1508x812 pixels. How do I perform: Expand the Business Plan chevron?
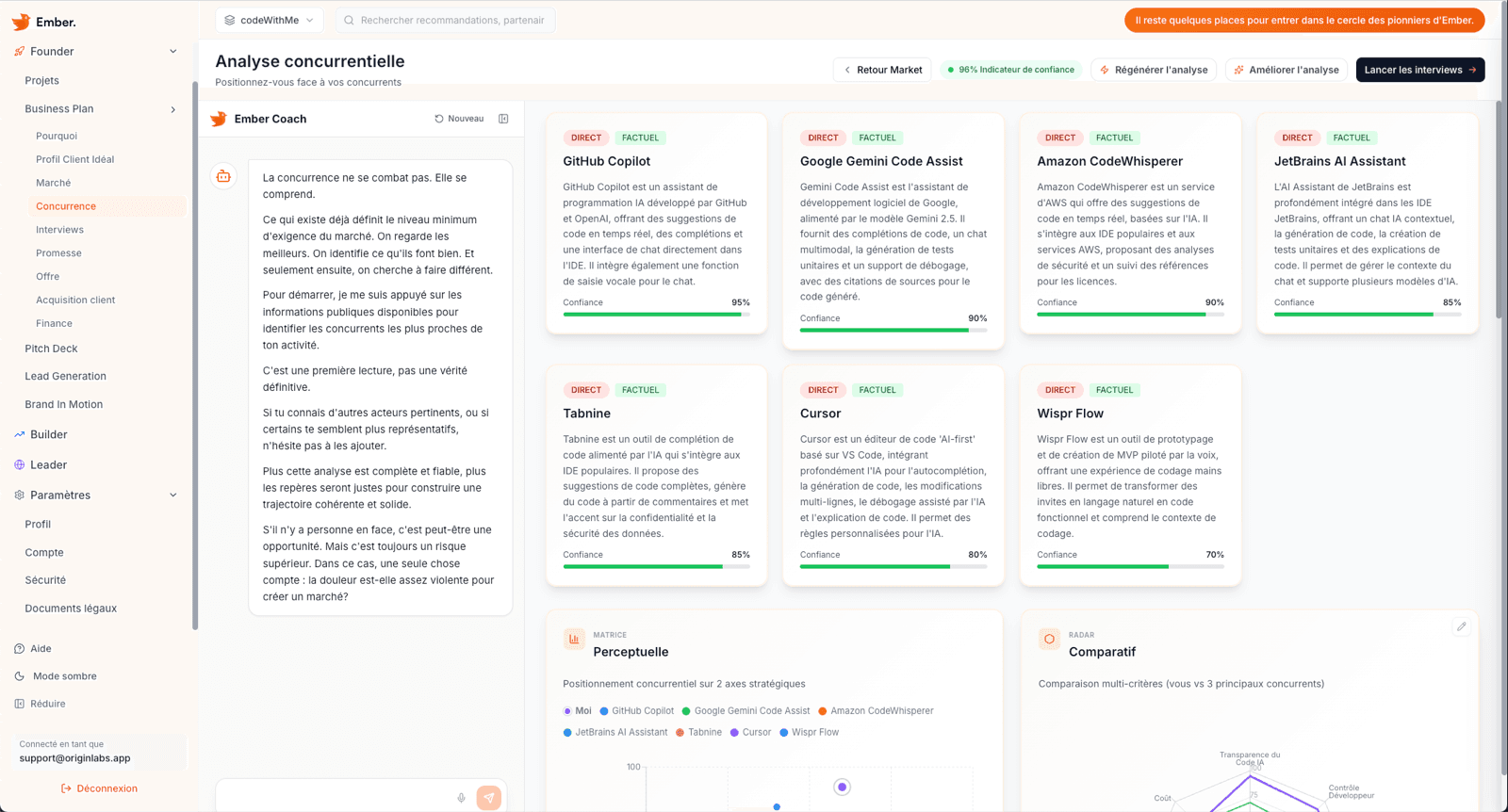173,109
